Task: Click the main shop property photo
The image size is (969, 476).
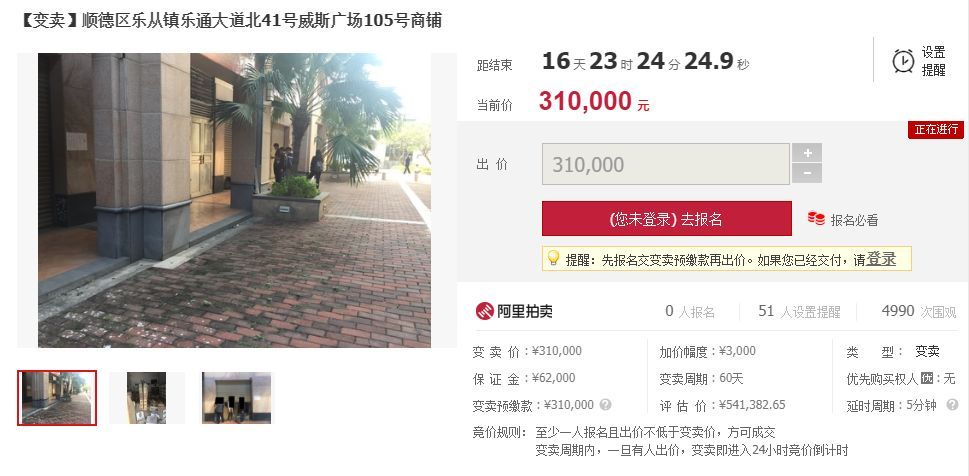Action: coord(234,200)
